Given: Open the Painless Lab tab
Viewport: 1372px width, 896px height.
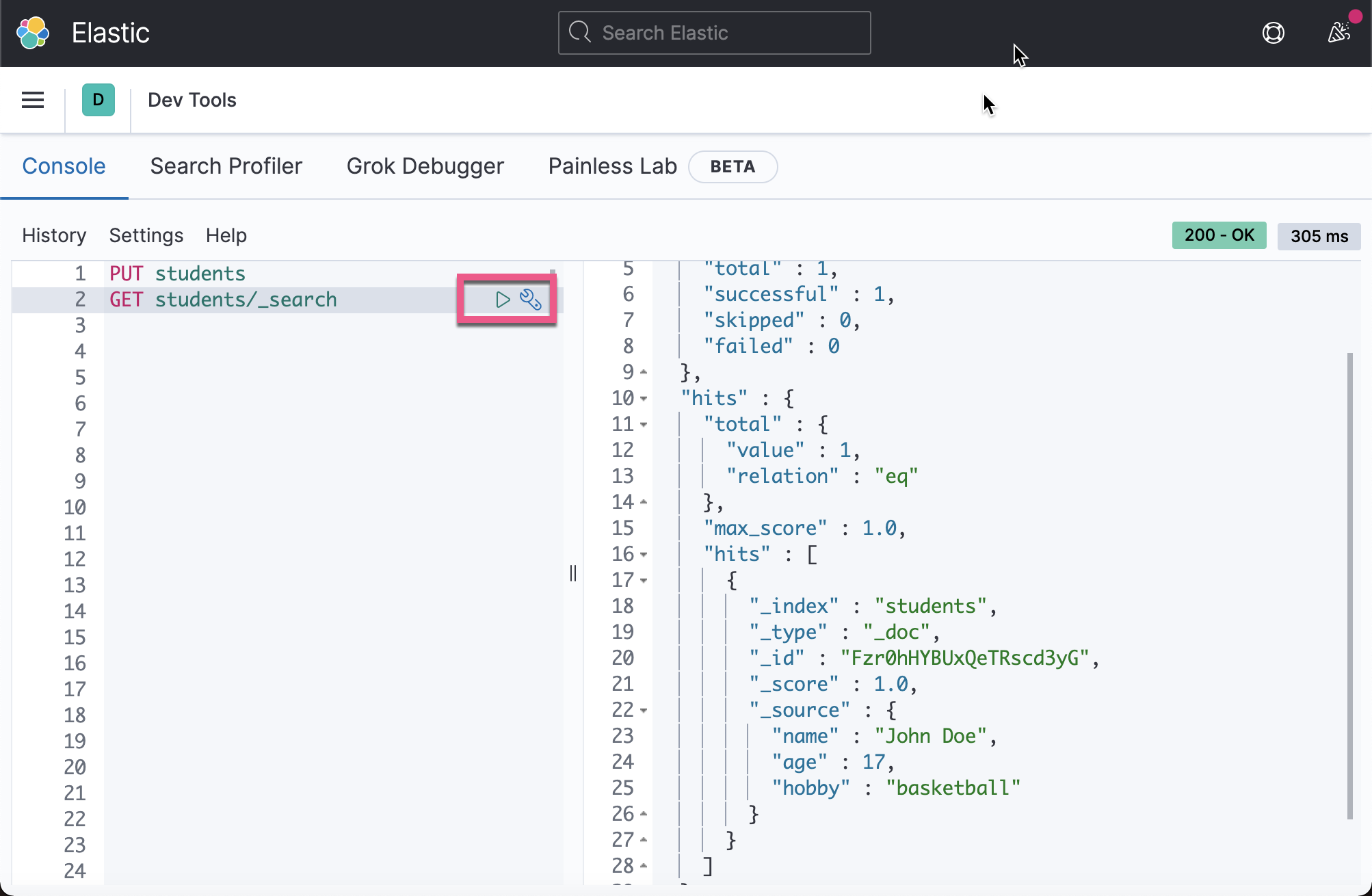Looking at the screenshot, I should tap(612, 166).
